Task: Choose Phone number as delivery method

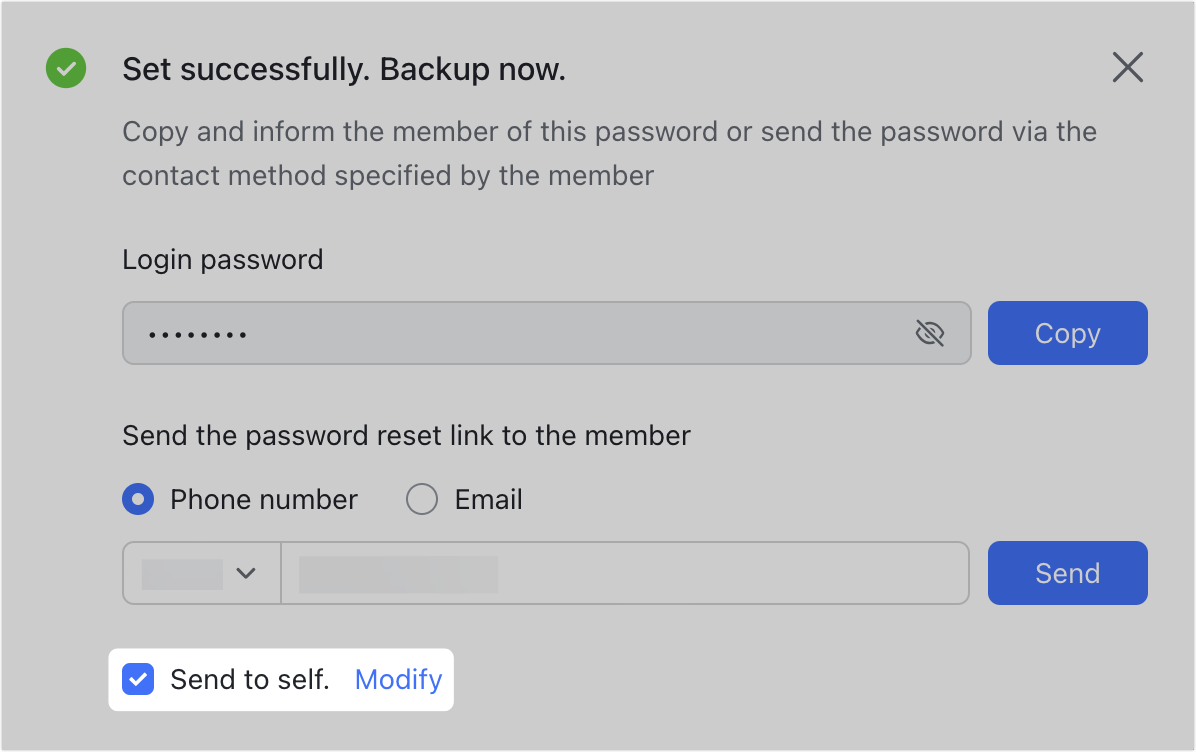Action: (138, 499)
